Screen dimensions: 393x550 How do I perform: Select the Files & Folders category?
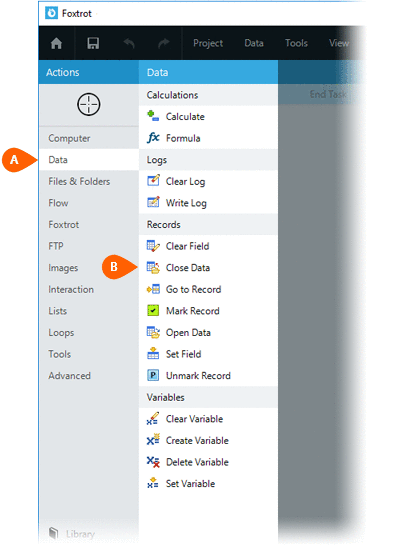pos(89,181)
